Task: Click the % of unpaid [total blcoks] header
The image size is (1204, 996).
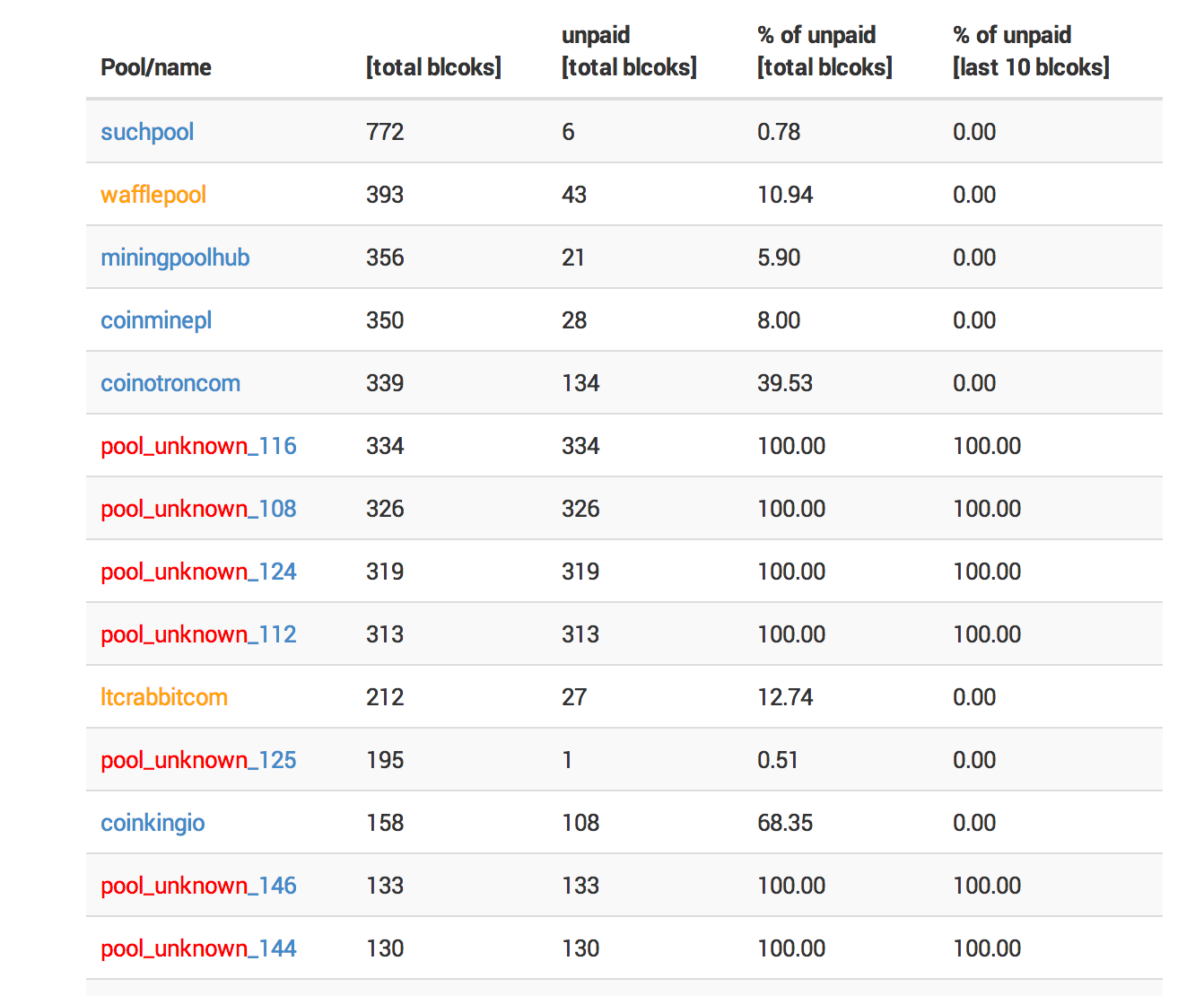Action: click(x=824, y=51)
